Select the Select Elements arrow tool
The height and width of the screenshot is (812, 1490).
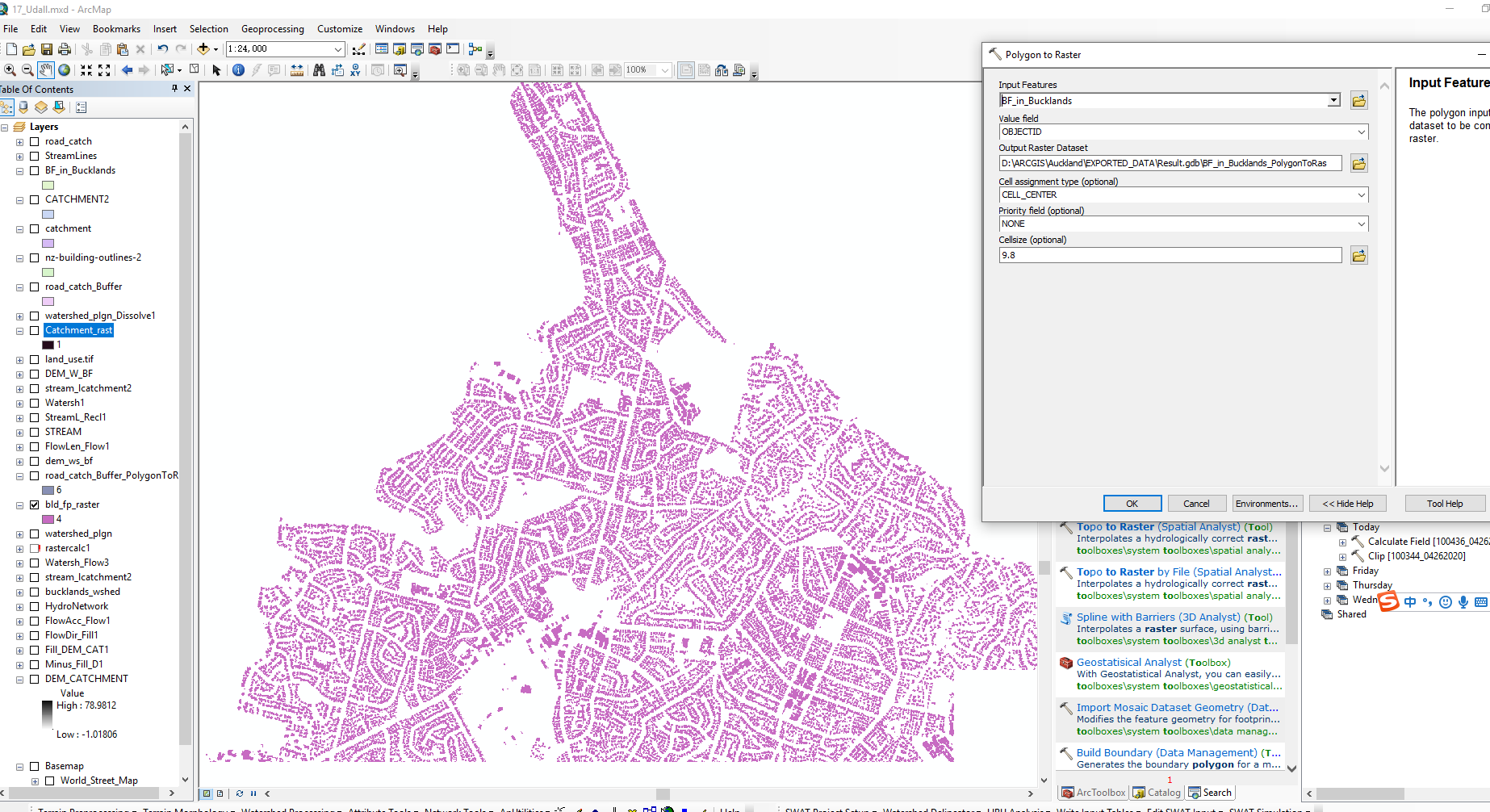click(x=216, y=70)
